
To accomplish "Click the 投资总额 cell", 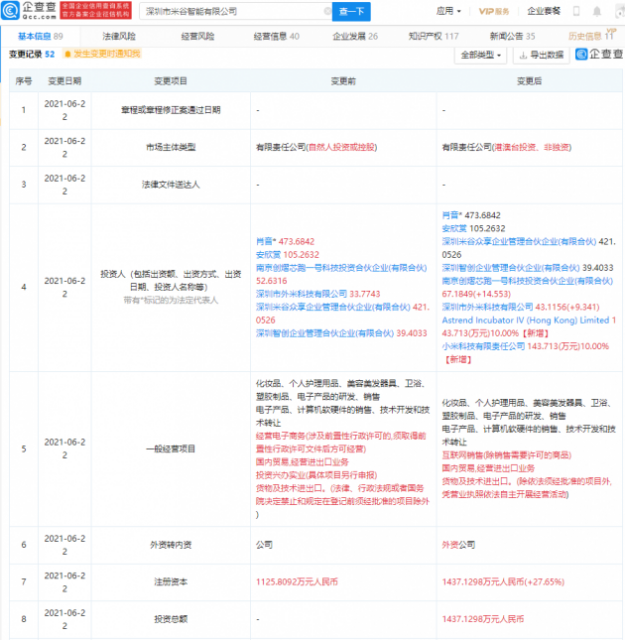I will click(x=171, y=619).
